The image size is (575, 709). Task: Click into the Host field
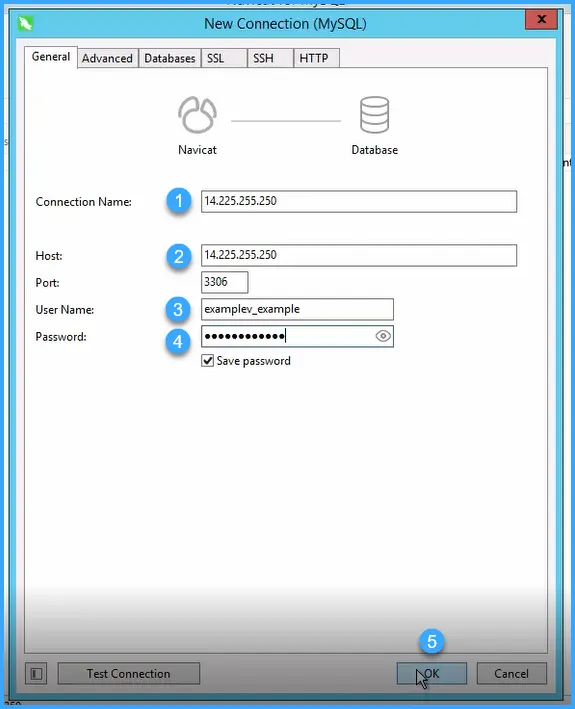pos(359,255)
